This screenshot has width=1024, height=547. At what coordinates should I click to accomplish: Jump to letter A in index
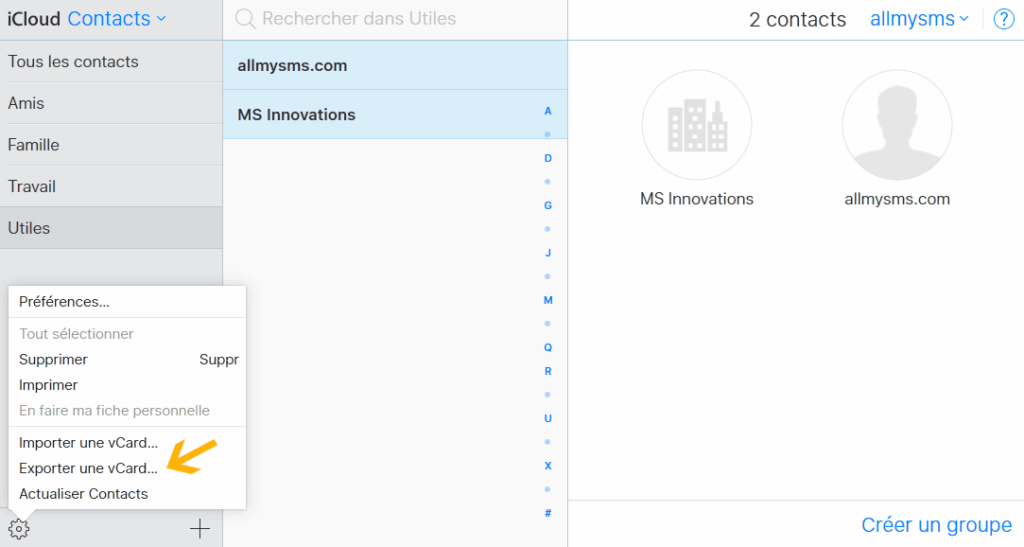tap(548, 111)
